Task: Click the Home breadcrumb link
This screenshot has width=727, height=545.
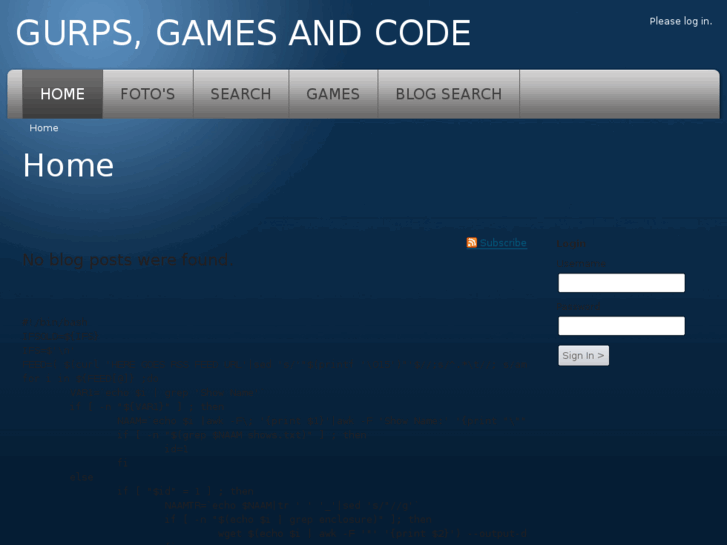Action: (x=44, y=128)
